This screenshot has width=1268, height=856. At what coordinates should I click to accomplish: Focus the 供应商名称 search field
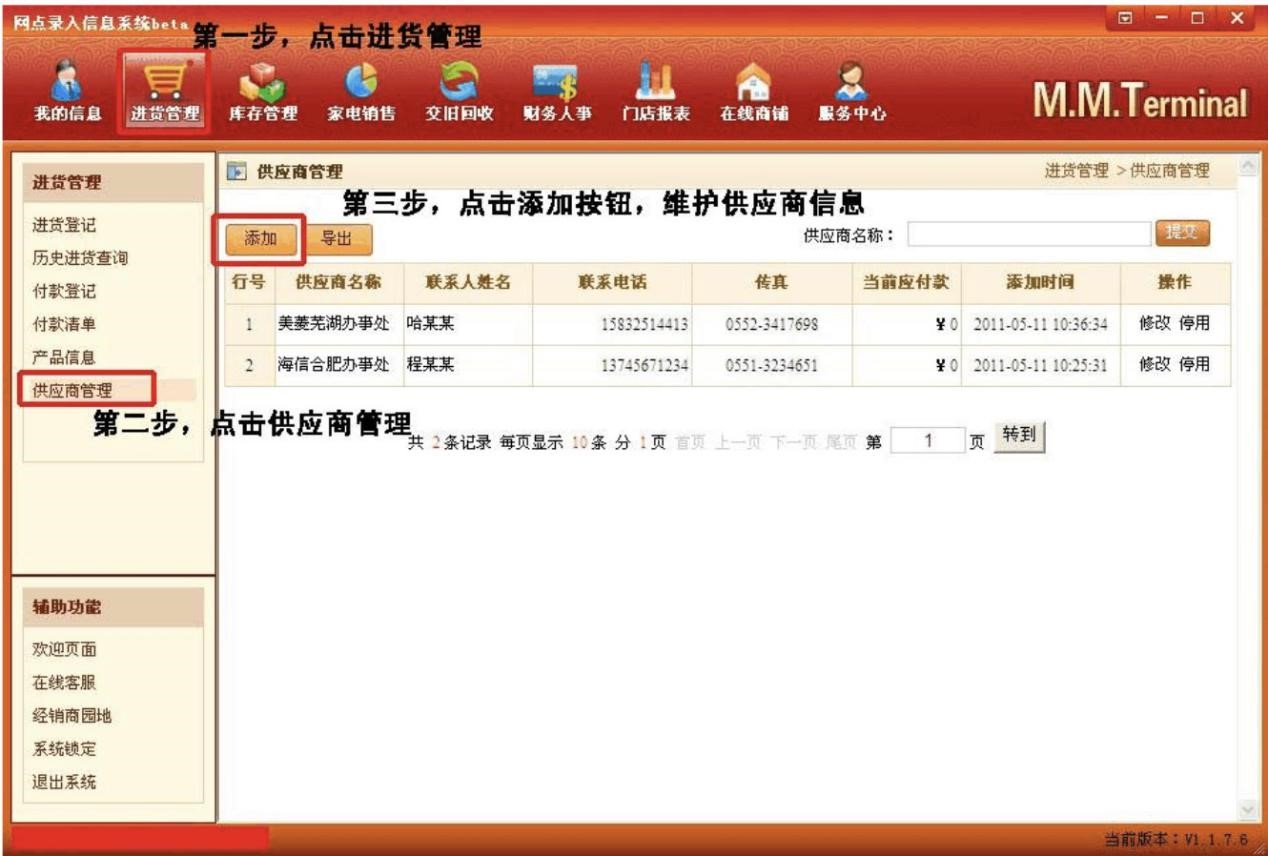point(1029,234)
